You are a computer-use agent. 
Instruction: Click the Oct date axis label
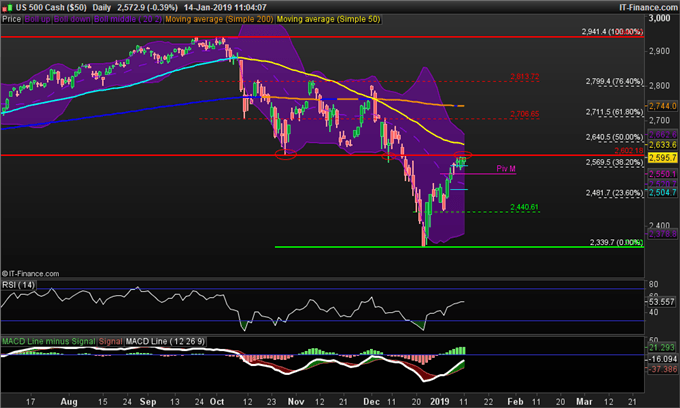point(217,401)
